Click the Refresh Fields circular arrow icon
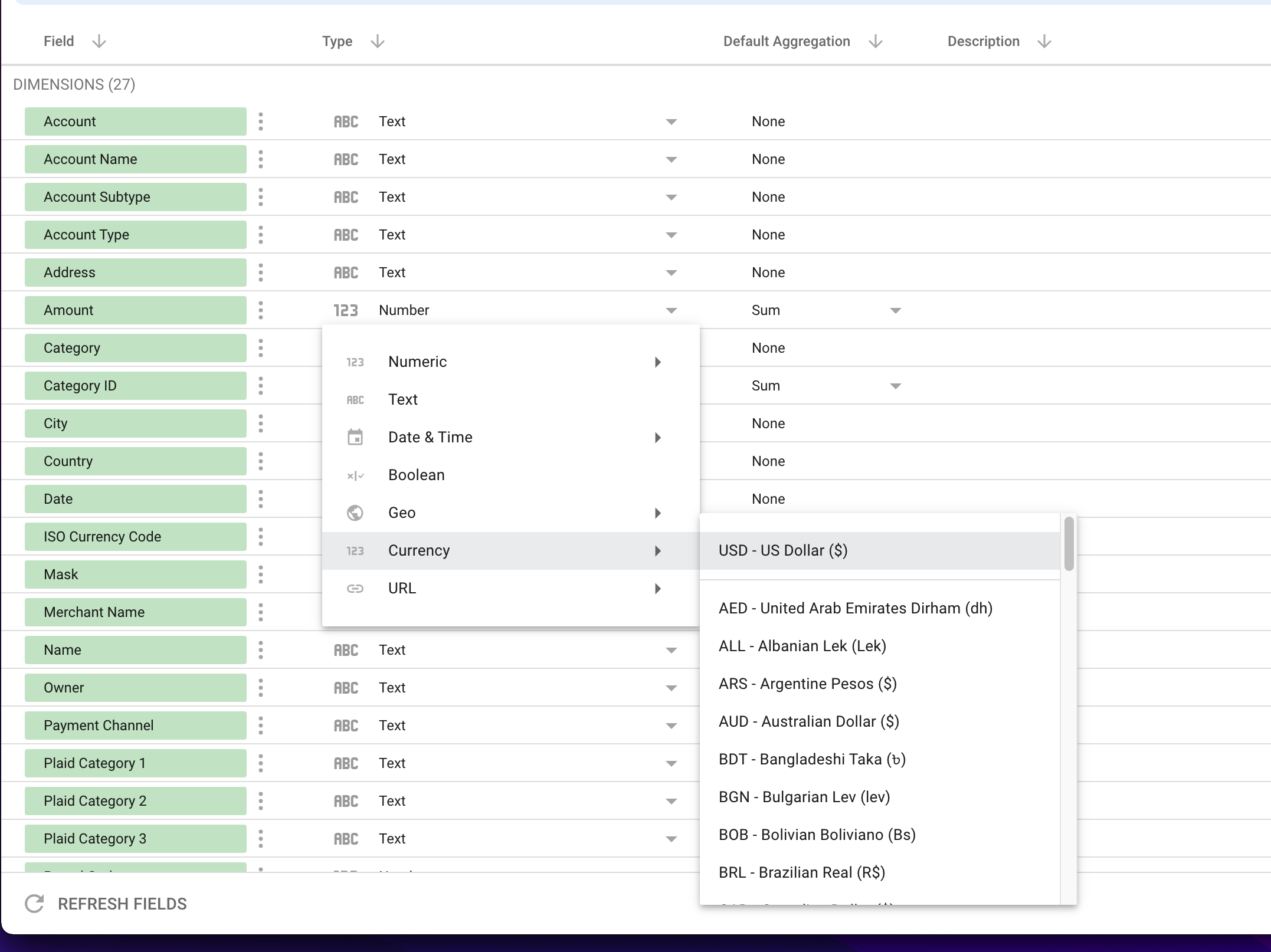 34,904
